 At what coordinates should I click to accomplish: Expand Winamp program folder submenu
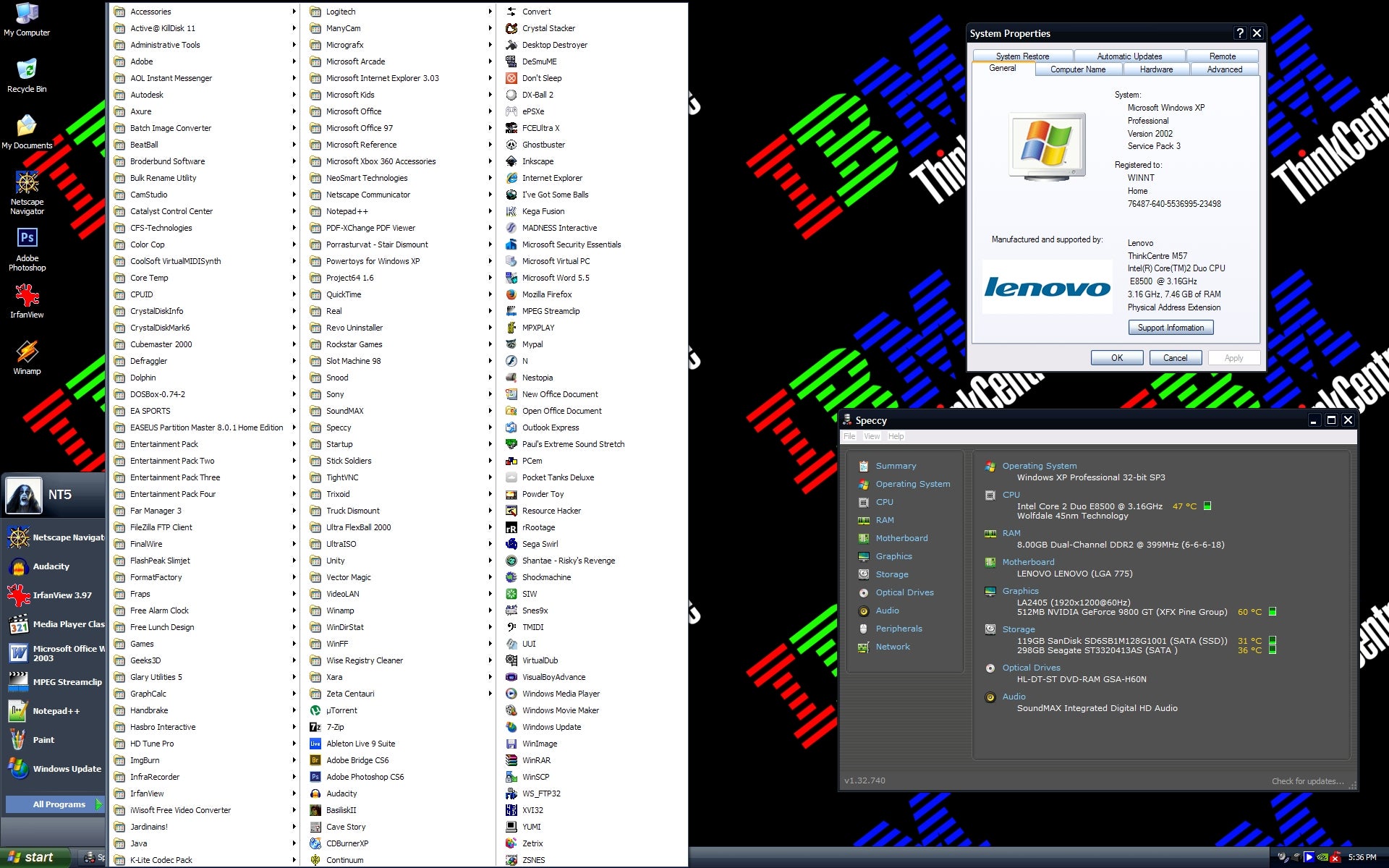tap(401, 610)
